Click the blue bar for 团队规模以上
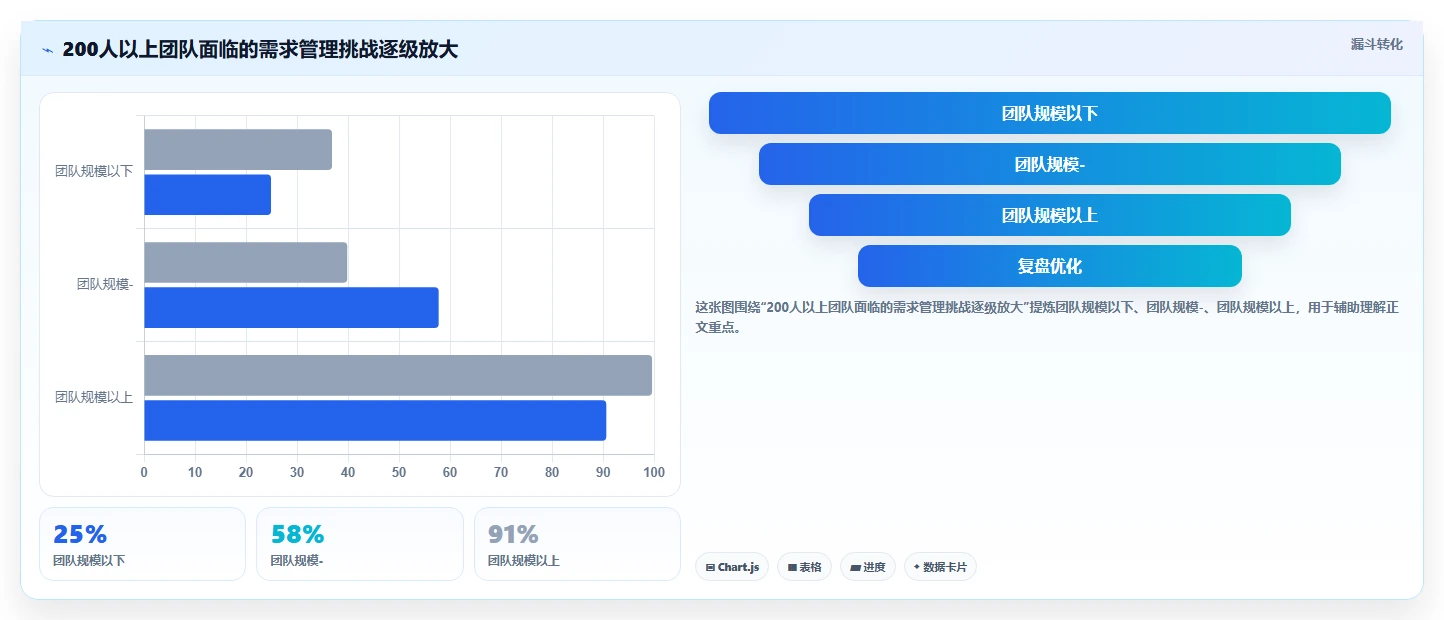Screen dimensions: 1444x620 click(x=375, y=420)
